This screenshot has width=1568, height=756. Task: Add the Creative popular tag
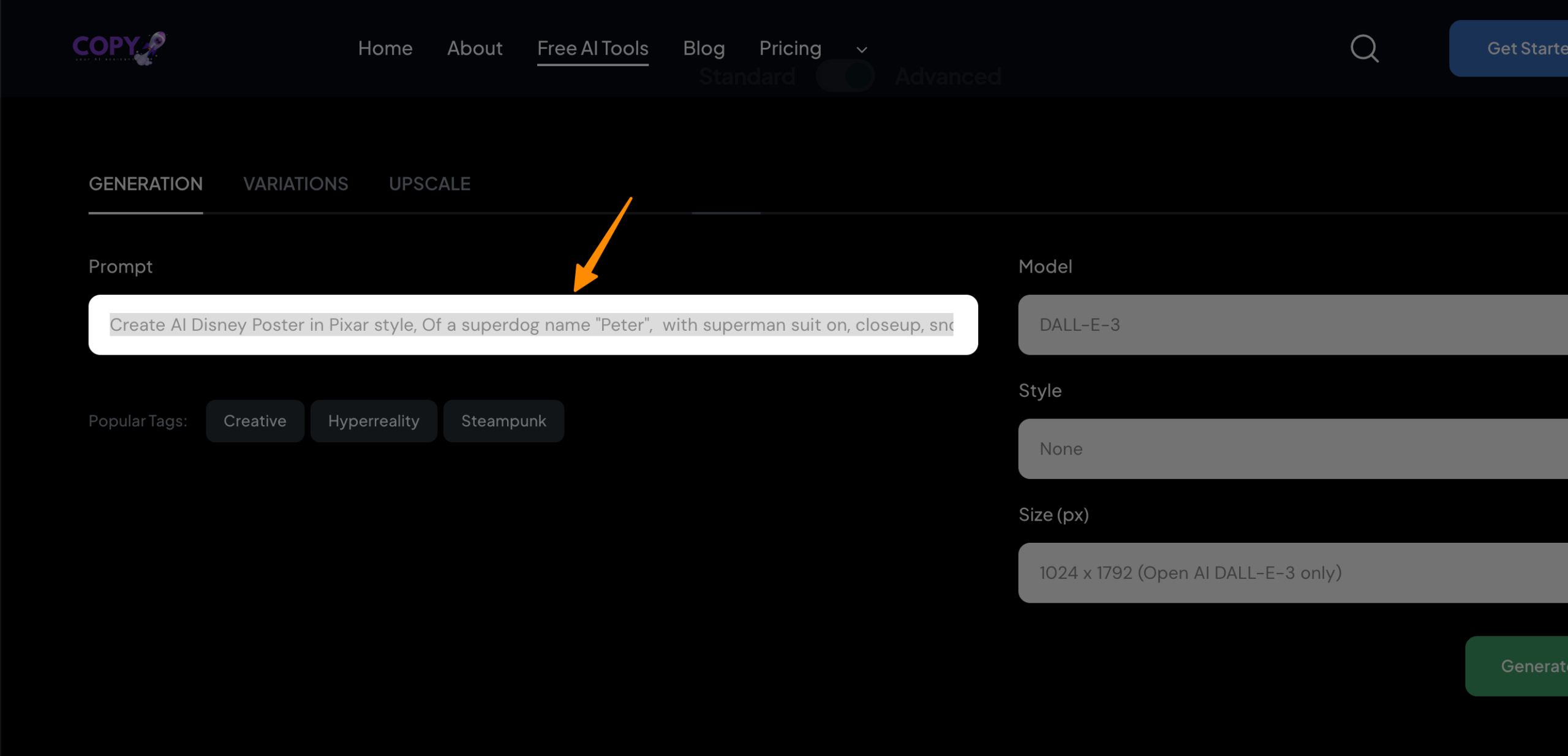point(255,421)
